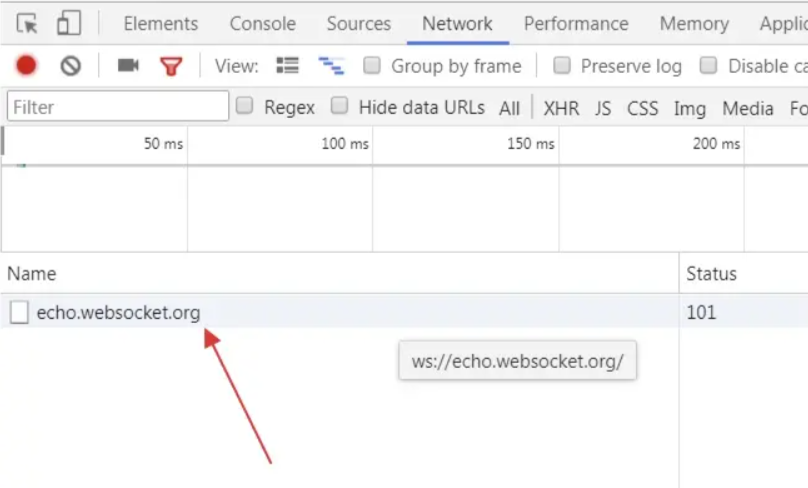Enable the Preserve log checkbox
This screenshot has width=808, height=488.
tap(562, 65)
